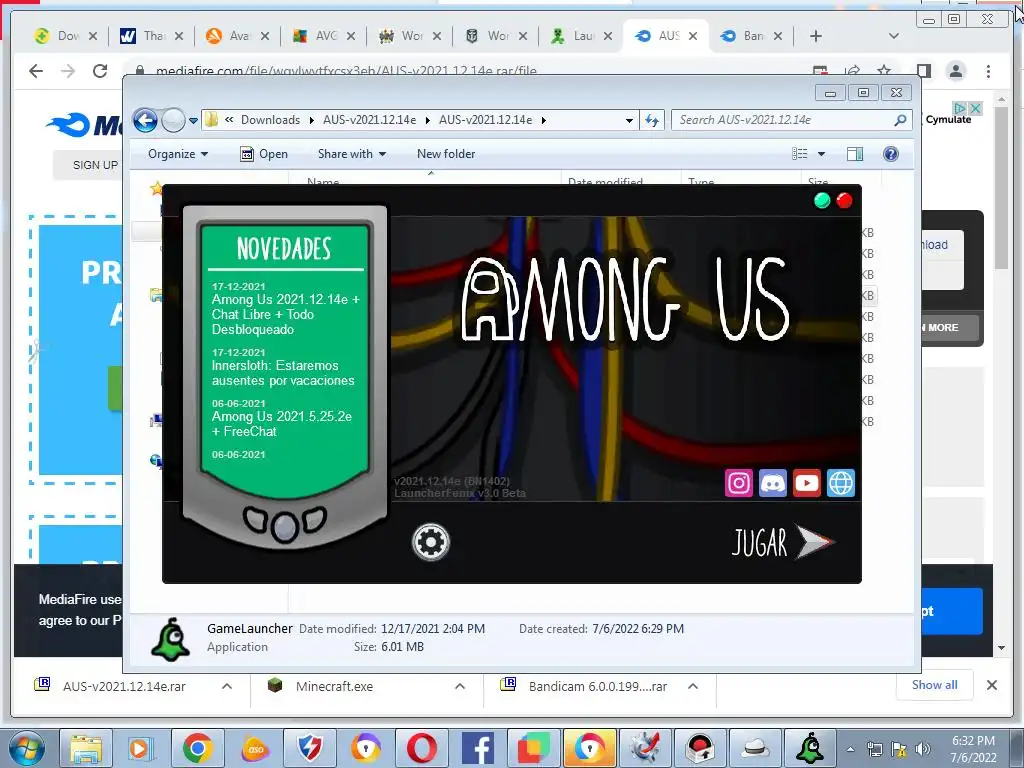Click the JUGAR play button
The width and height of the screenshot is (1024, 768).
click(784, 542)
